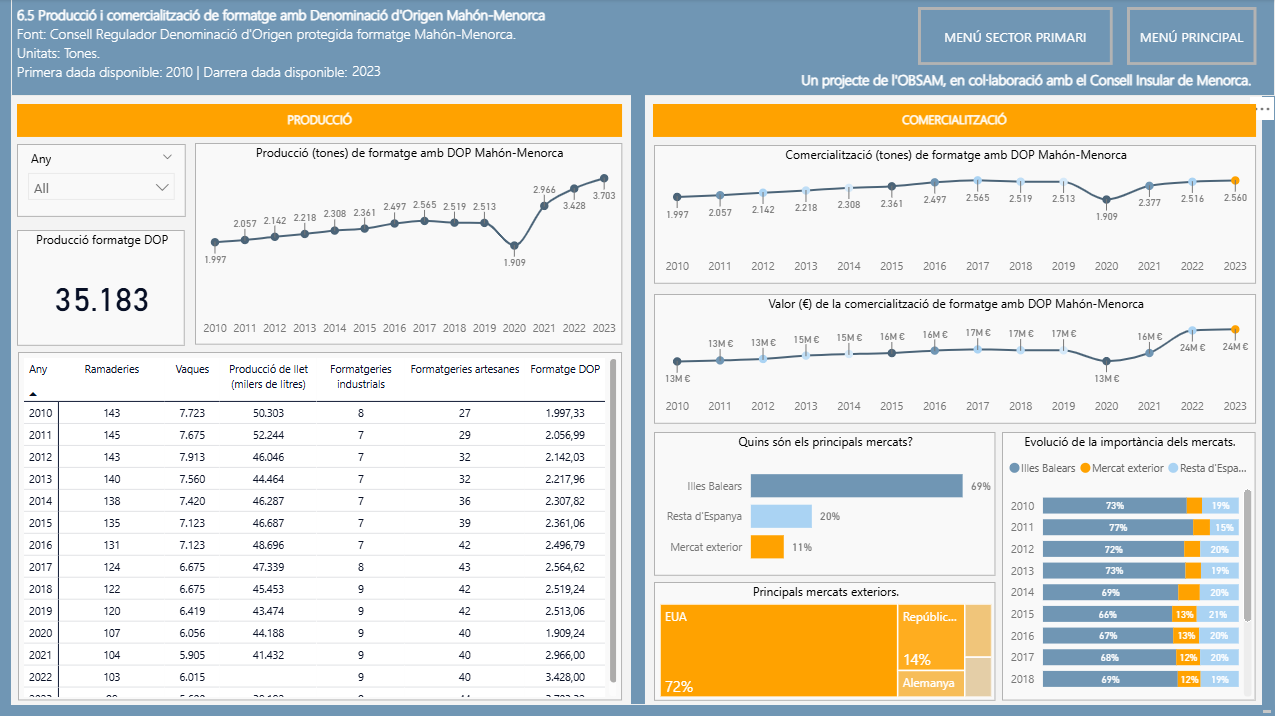Screen dimensions: 1275x716
Task: Click cell 7.913 in 2012 row
Action: point(192,456)
